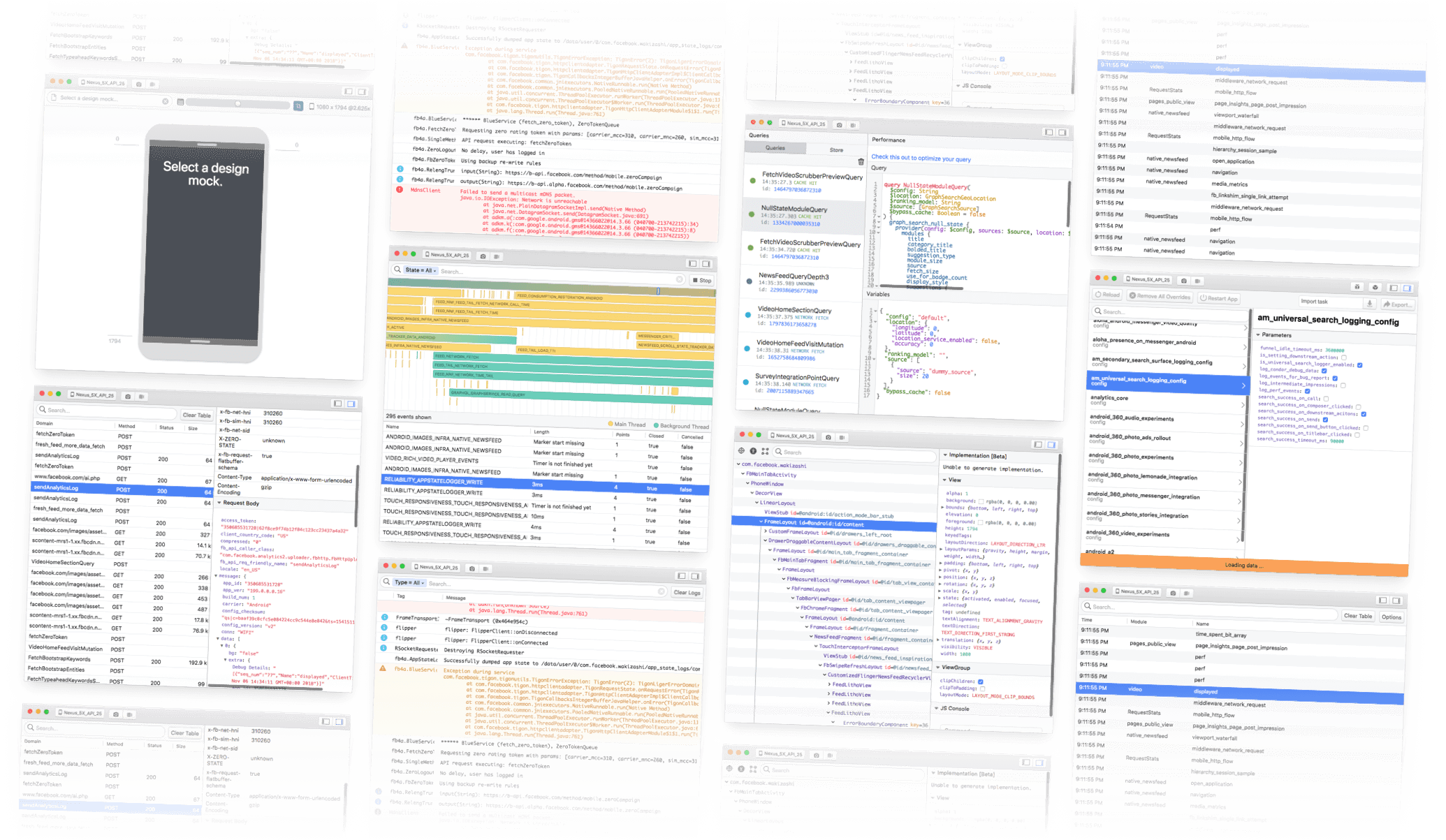Image resolution: width=1446 pixels, height=840 pixels.
Task: Expand analytics_core config with its chevron
Action: 1243,406
